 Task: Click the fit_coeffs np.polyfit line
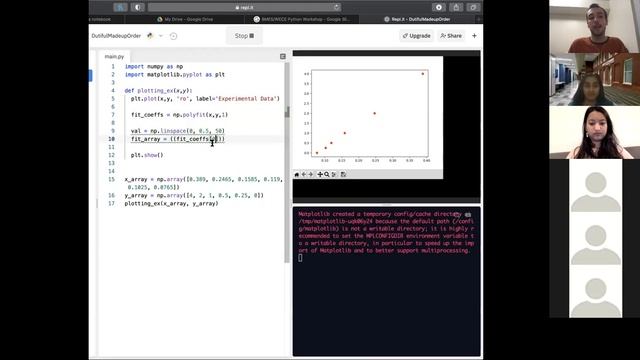[180, 115]
